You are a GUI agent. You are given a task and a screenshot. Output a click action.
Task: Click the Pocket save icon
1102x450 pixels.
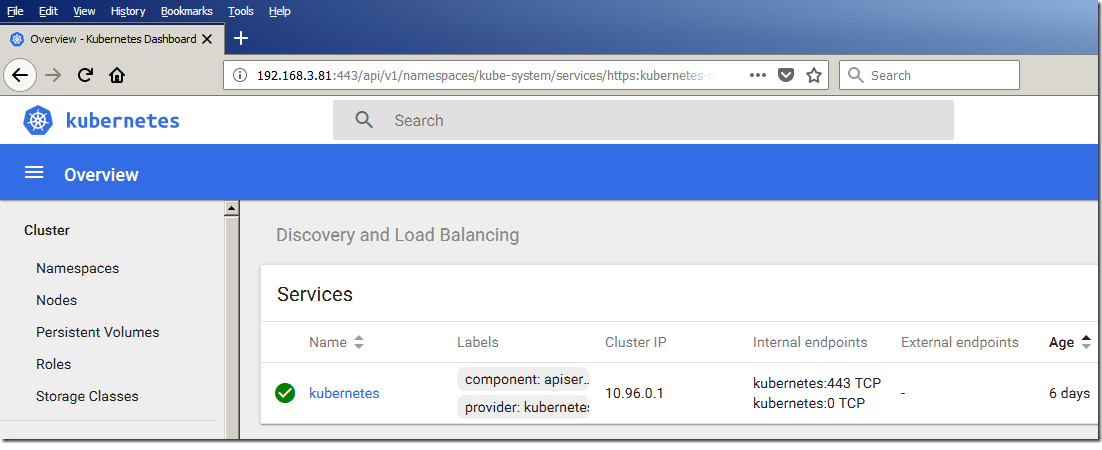(786, 75)
